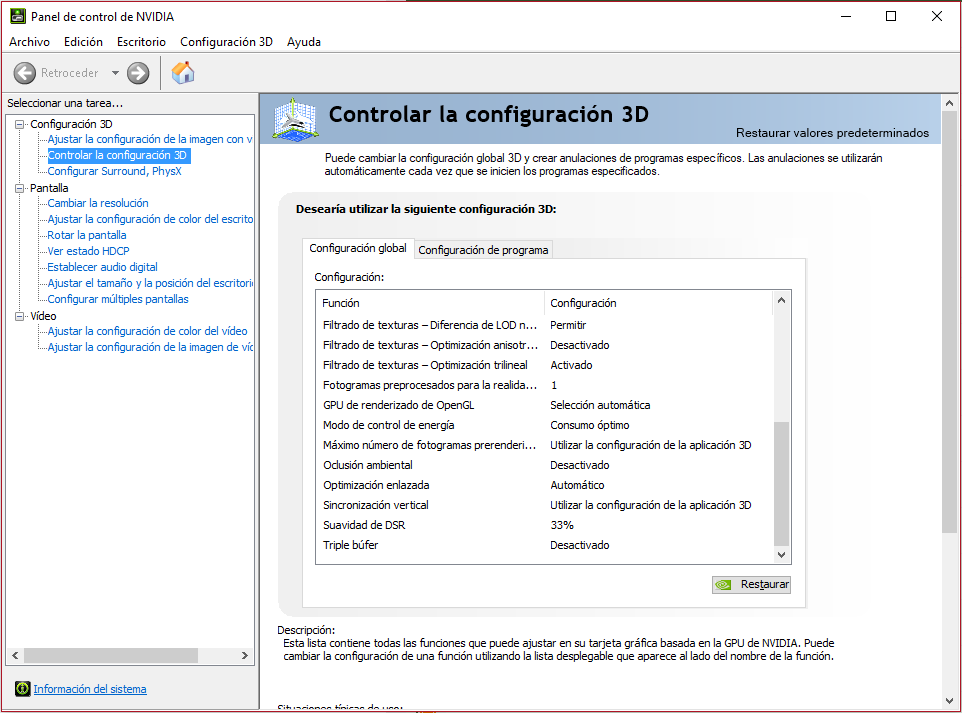Select Filtrado de texturas – Optimización anisotrópica row

coord(544,345)
